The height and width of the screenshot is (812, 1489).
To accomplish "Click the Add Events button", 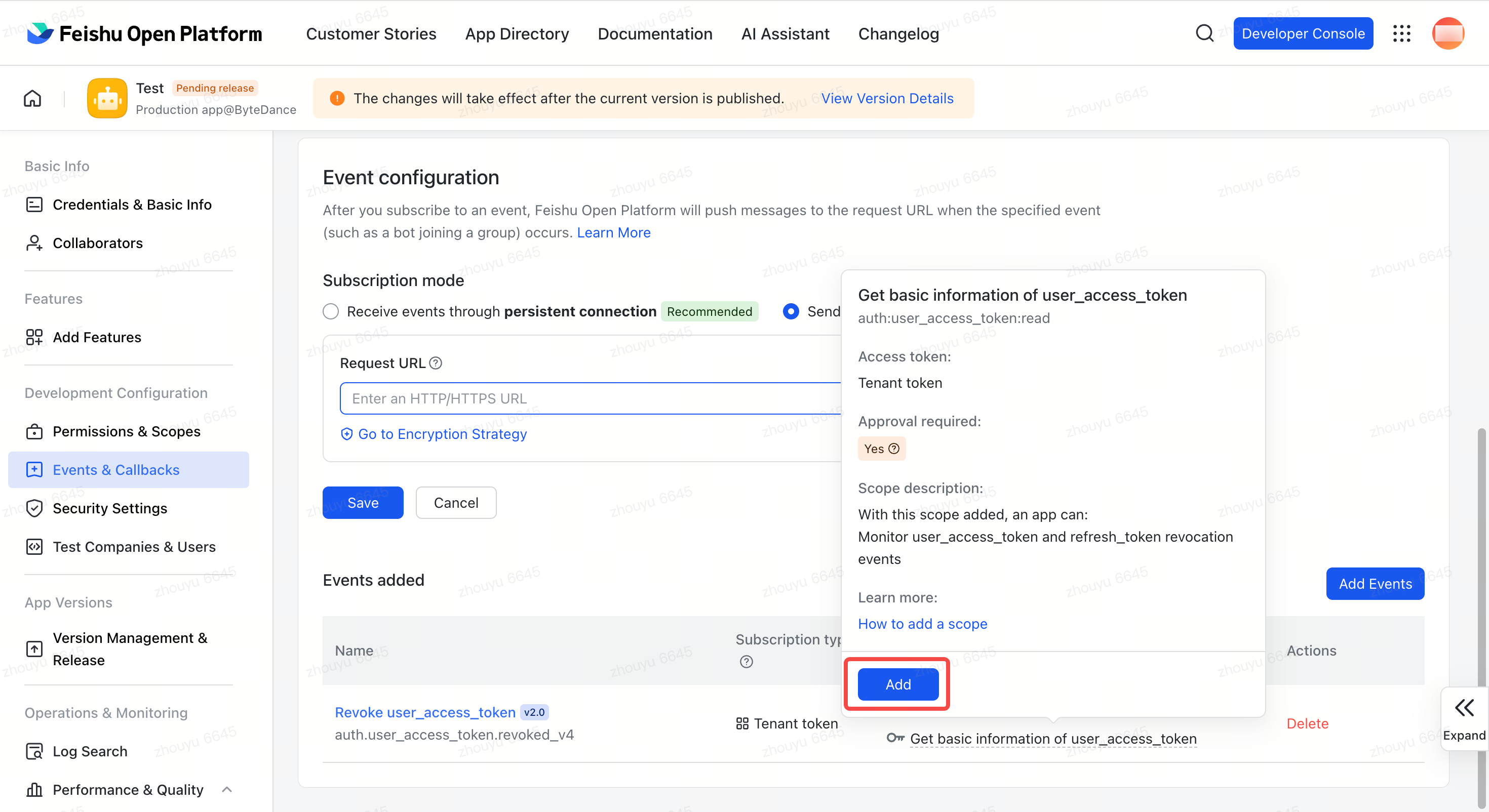I will (x=1375, y=584).
